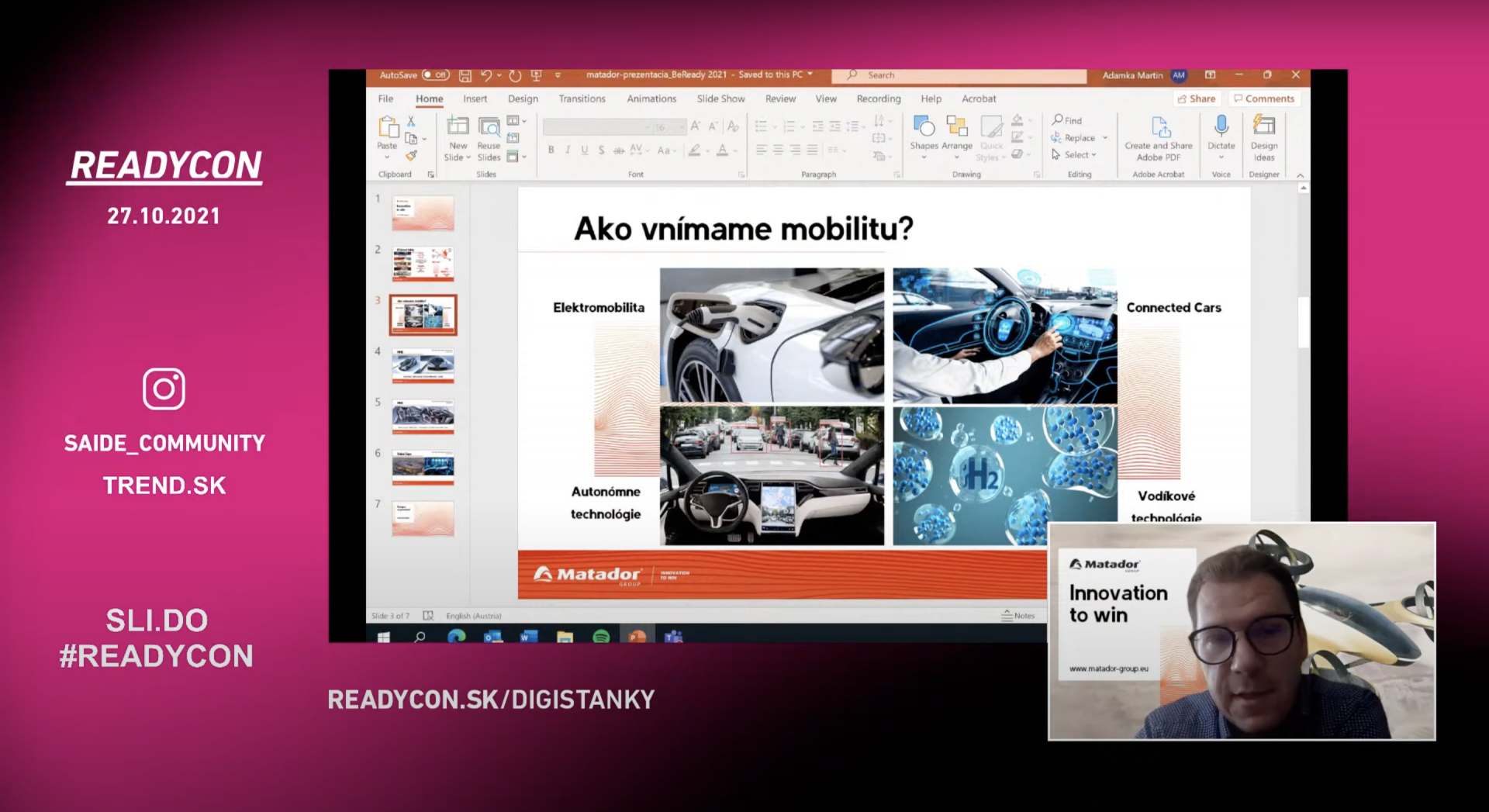Switch to the Transitions tab
The width and height of the screenshot is (1489, 812).
[x=582, y=99]
